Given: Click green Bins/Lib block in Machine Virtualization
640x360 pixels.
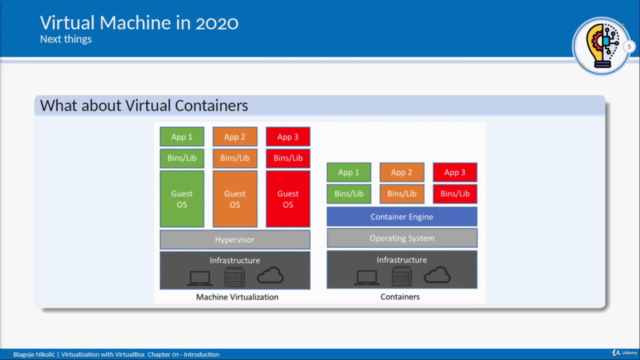Looking at the screenshot, I should [182, 158].
